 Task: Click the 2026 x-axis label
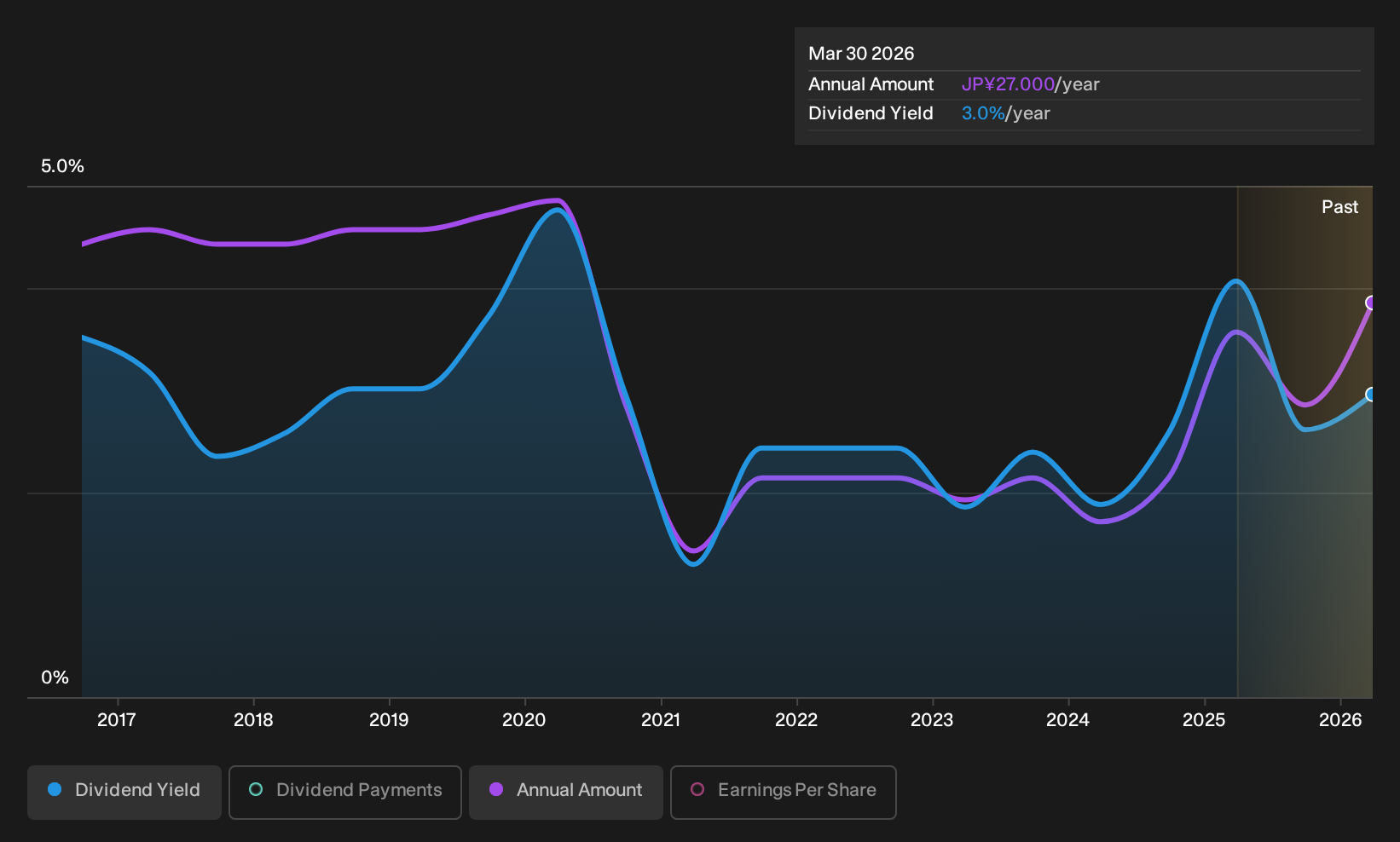(1340, 720)
